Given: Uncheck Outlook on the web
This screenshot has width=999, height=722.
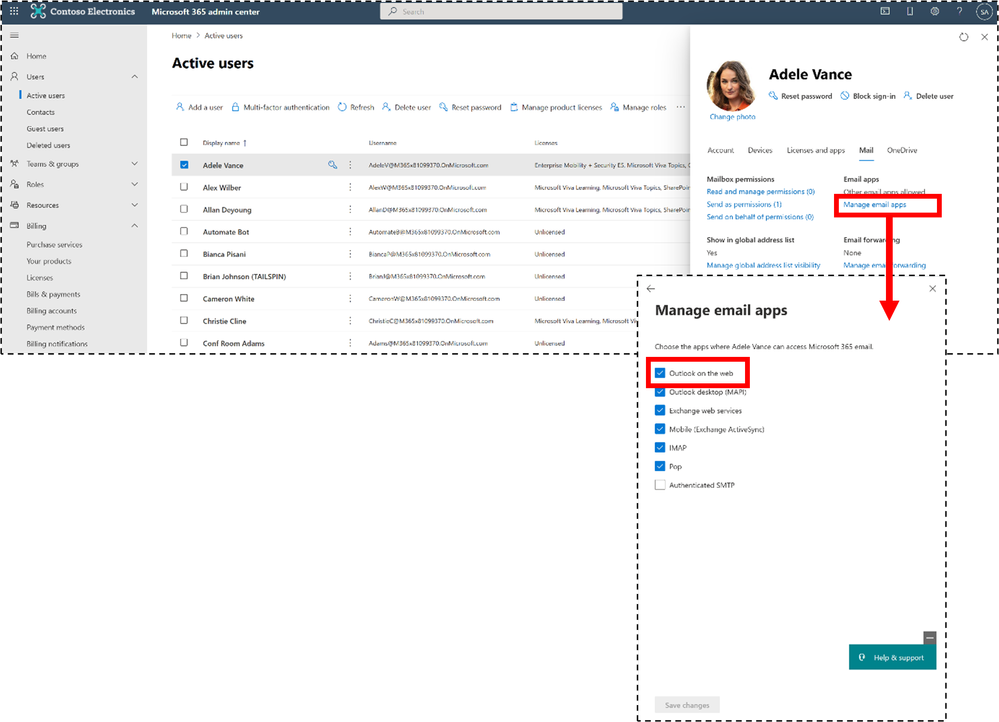Looking at the screenshot, I should pos(660,373).
